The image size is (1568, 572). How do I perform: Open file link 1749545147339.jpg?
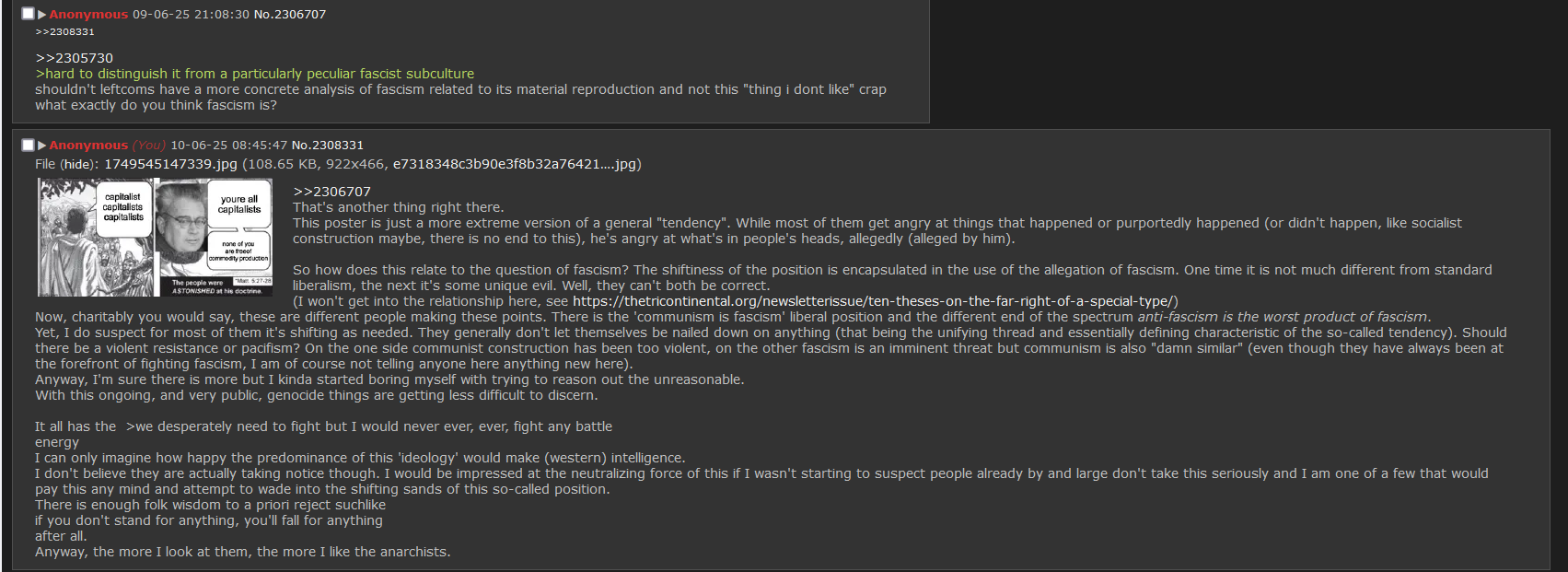point(170,164)
